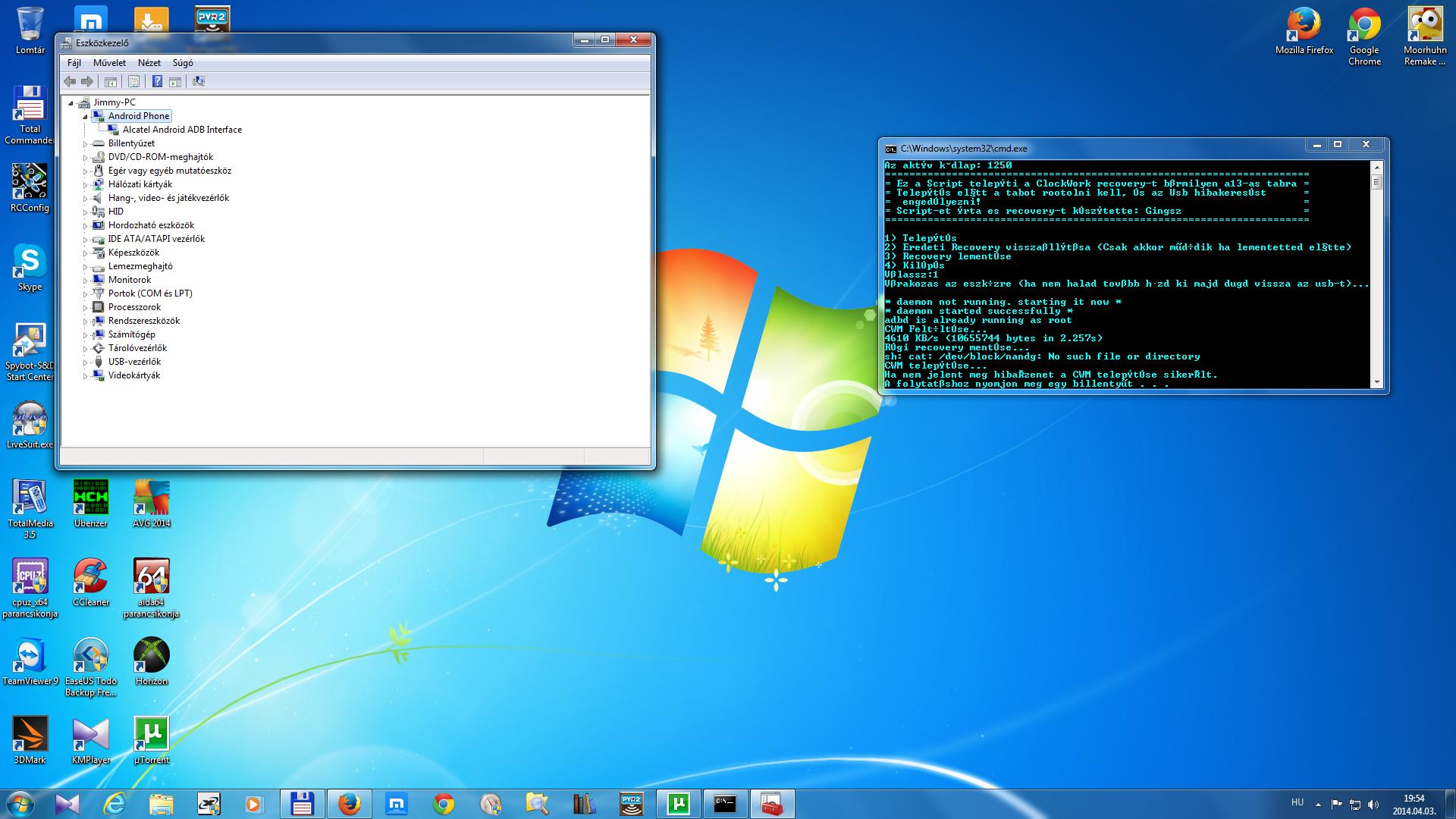The height and width of the screenshot is (819, 1456).
Task: Open the Fájl menu
Action: coord(74,63)
